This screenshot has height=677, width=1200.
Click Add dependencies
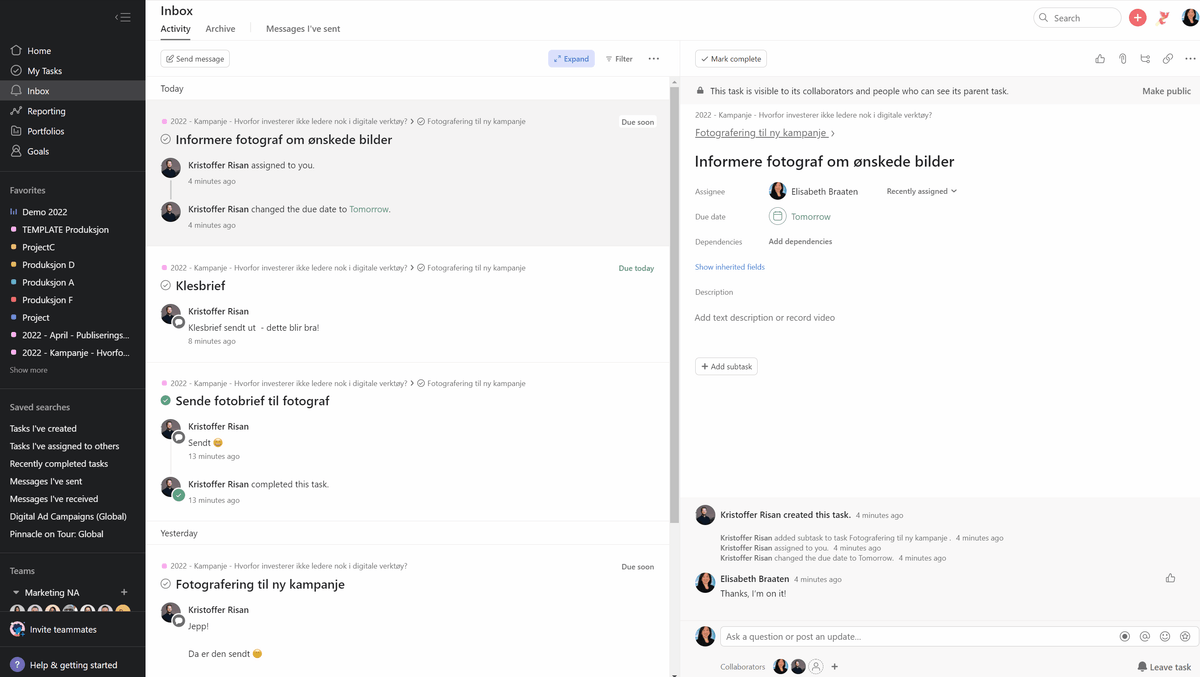click(x=800, y=242)
